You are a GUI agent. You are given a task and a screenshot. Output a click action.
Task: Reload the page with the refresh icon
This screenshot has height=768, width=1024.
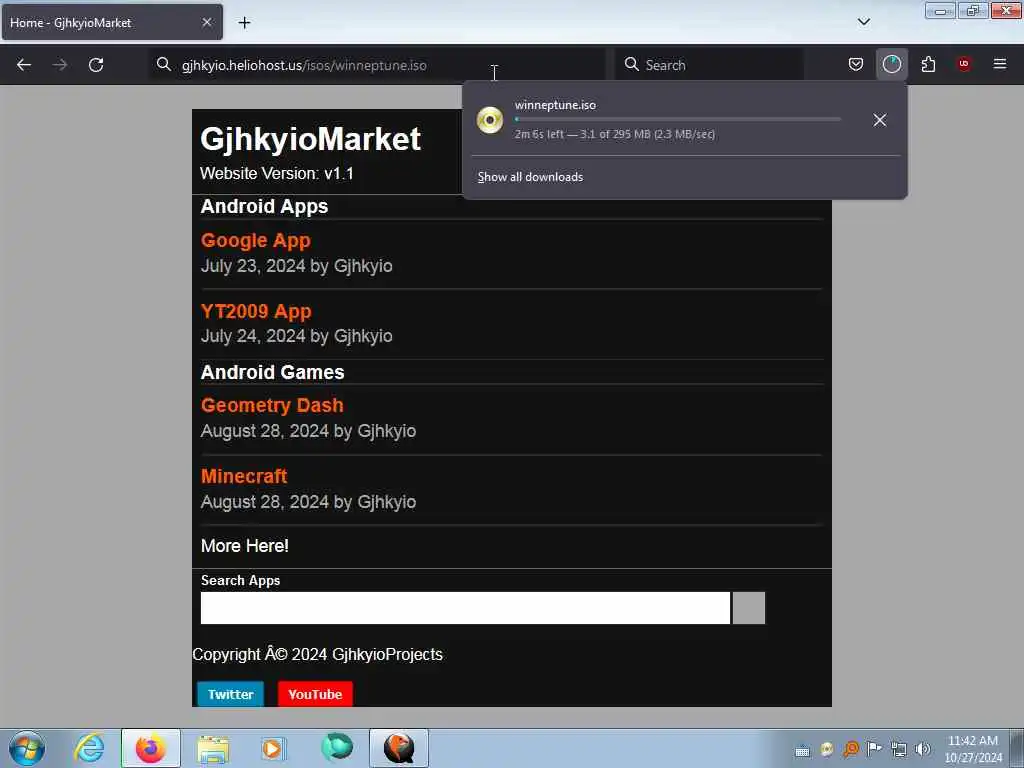coord(96,65)
